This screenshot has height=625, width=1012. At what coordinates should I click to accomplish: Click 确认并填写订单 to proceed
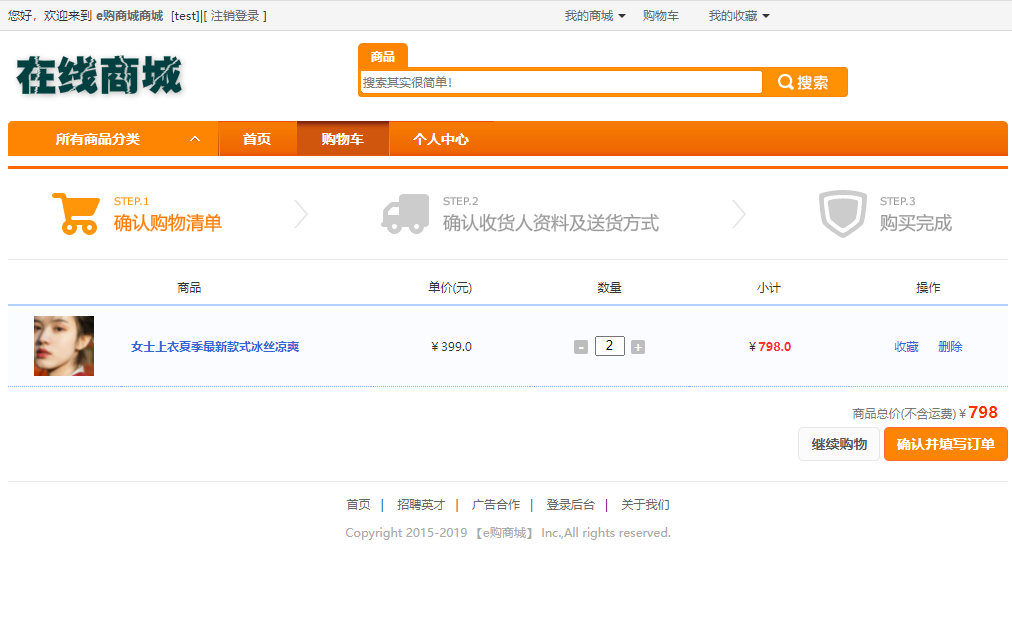pyautogui.click(x=945, y=444)
